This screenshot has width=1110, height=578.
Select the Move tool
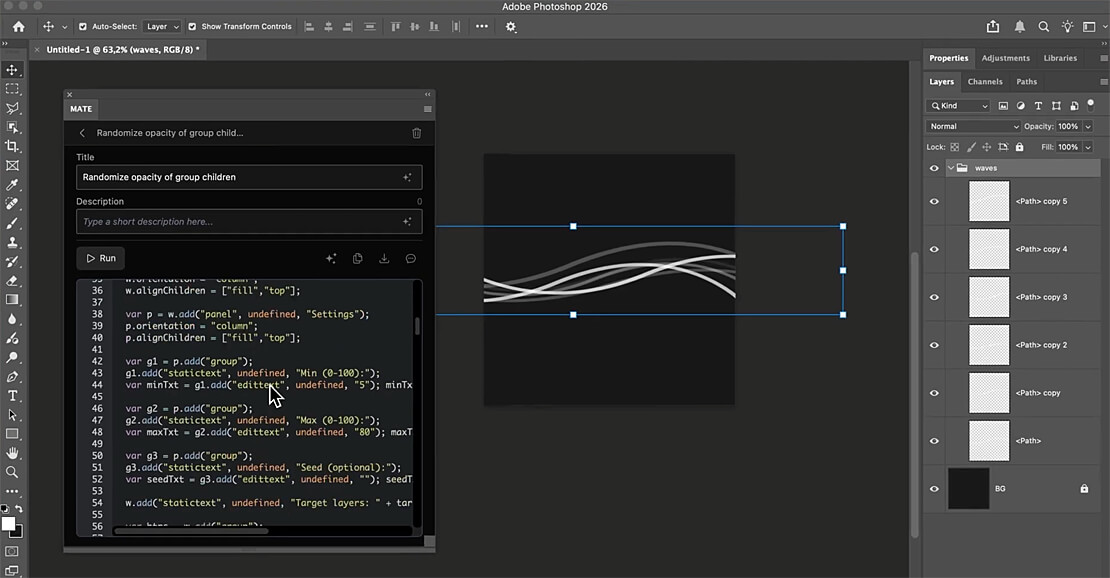[13, 70]
